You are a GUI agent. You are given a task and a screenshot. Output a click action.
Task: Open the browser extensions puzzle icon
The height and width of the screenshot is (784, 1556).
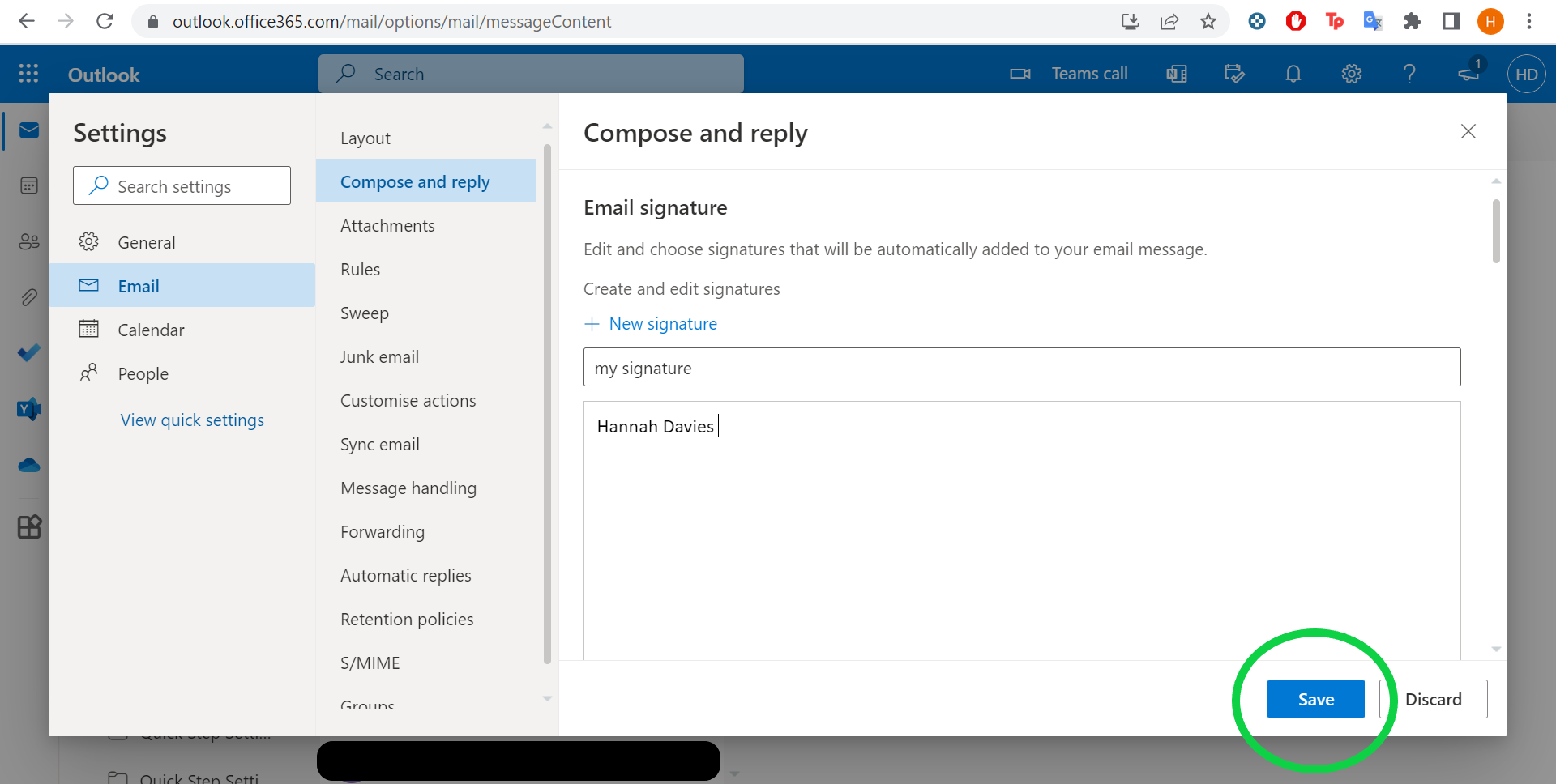pos(1413,21)
